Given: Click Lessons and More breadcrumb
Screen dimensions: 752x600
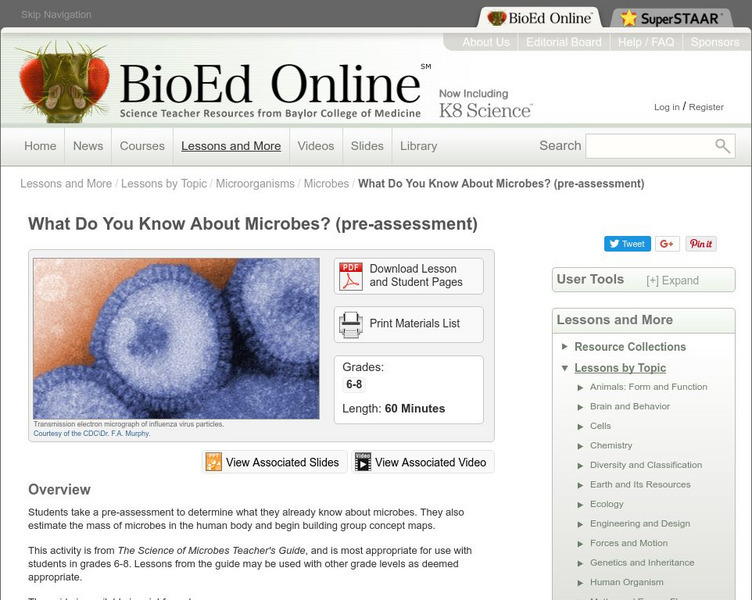Looking at the screenshot, I should (66, 184).
